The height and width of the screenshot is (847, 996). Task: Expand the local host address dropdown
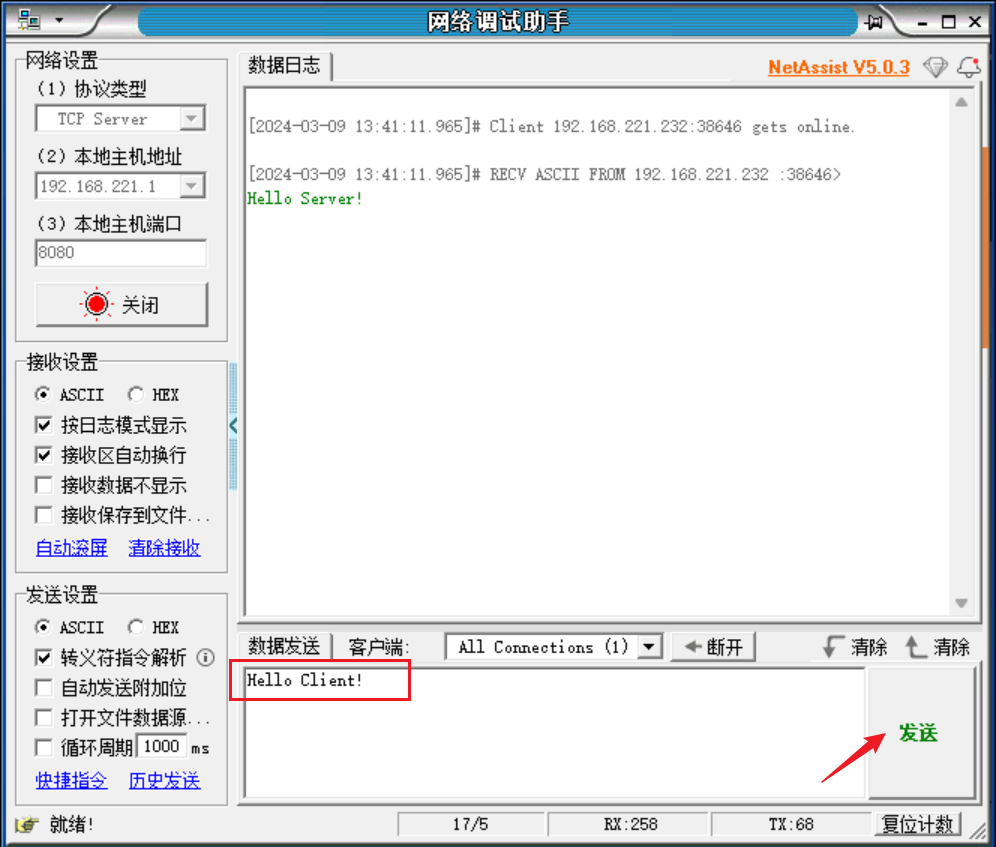point(191,185)
